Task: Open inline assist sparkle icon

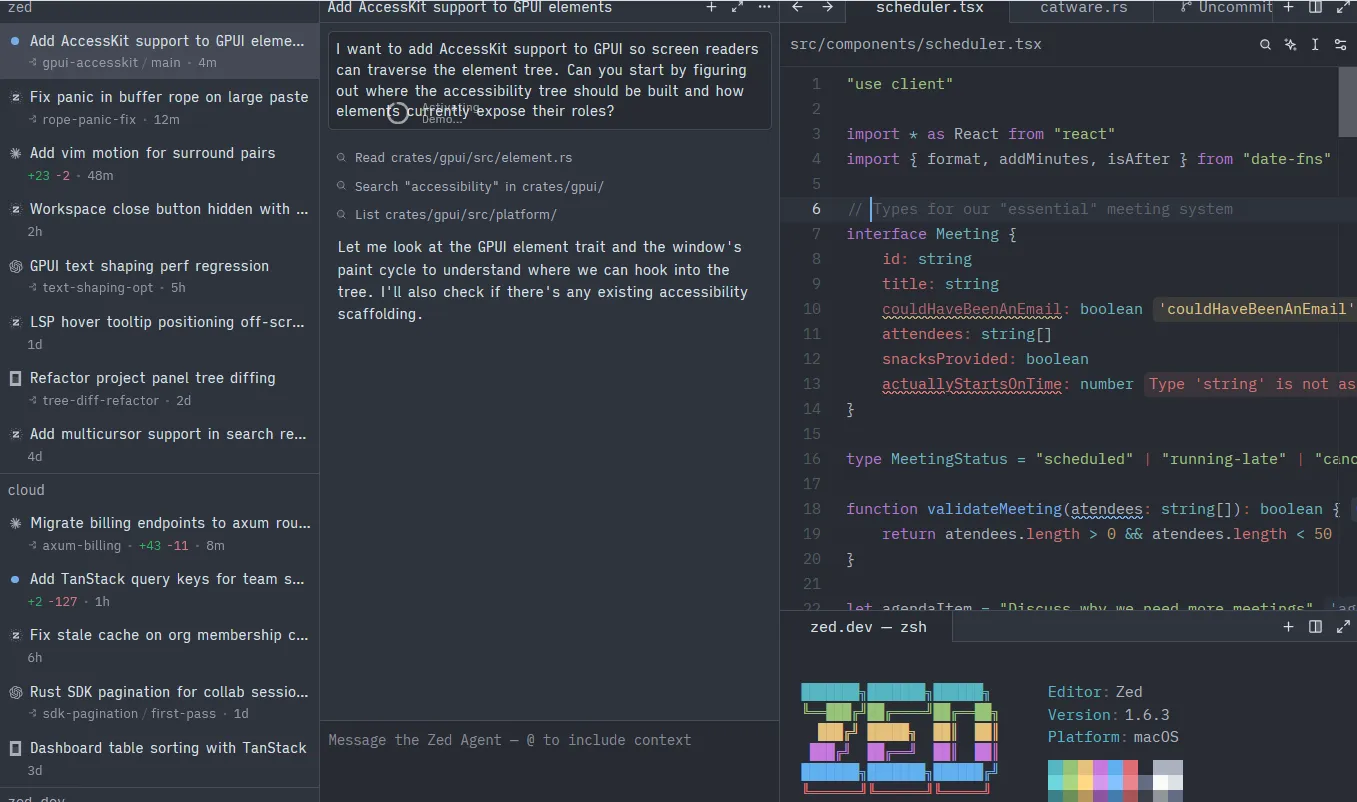Action: (x=1290, y=45)
